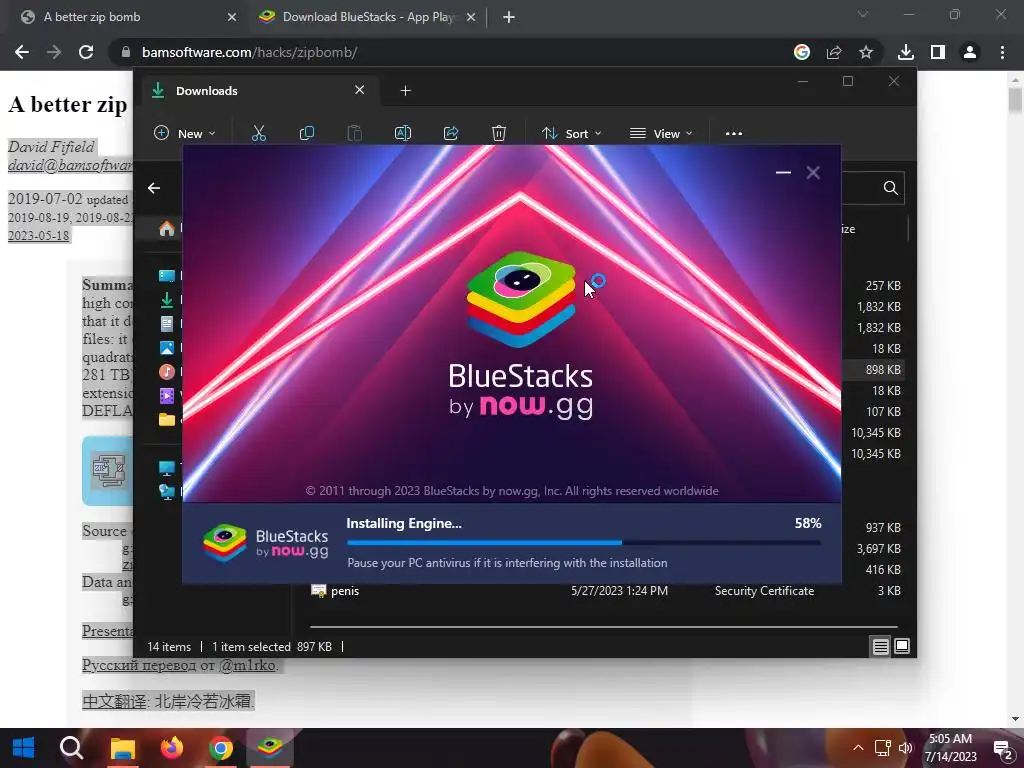Click the Google icon in the address bar

point(802,52)
